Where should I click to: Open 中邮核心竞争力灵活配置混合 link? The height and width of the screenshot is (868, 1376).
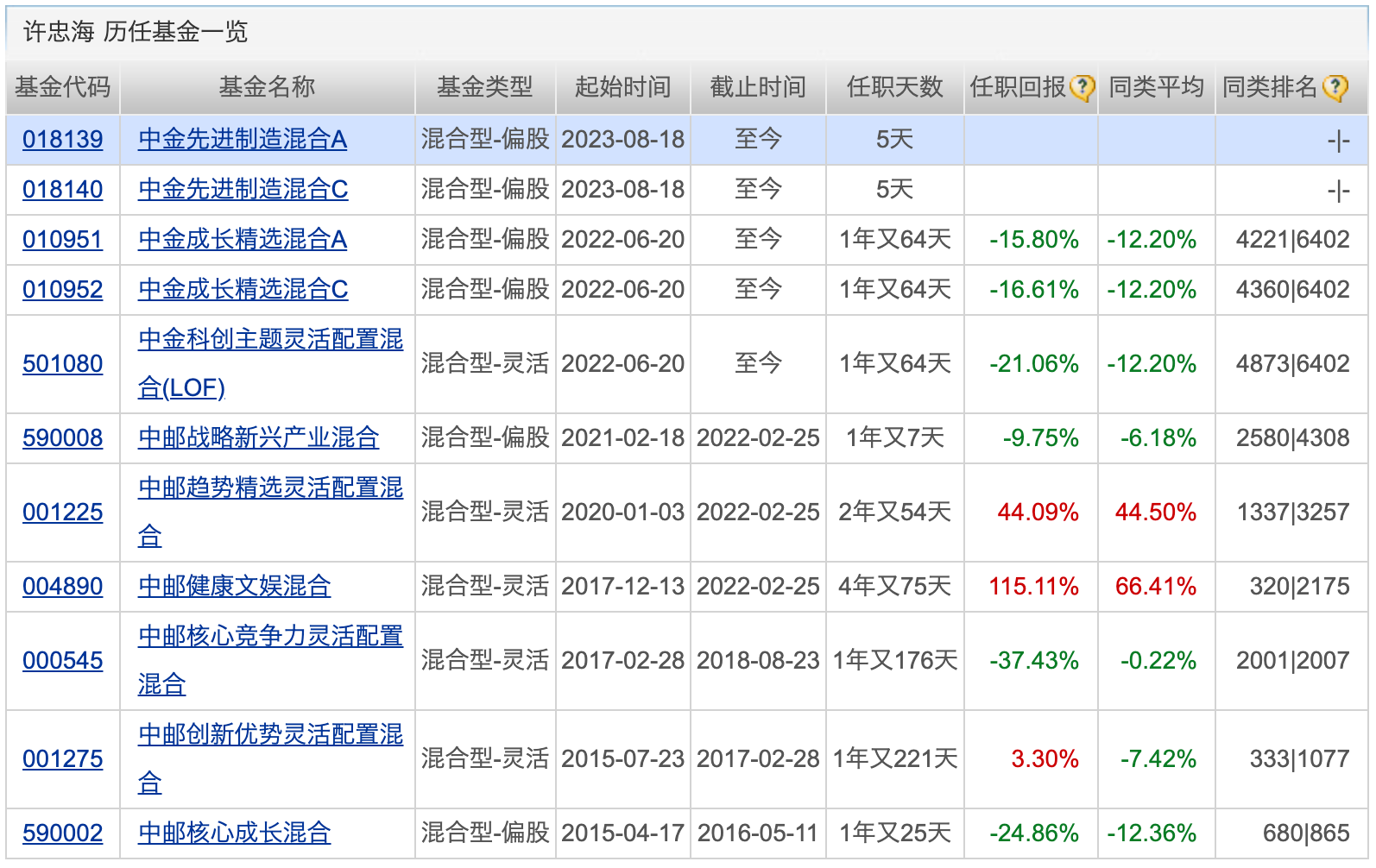[x=270, y=661]
